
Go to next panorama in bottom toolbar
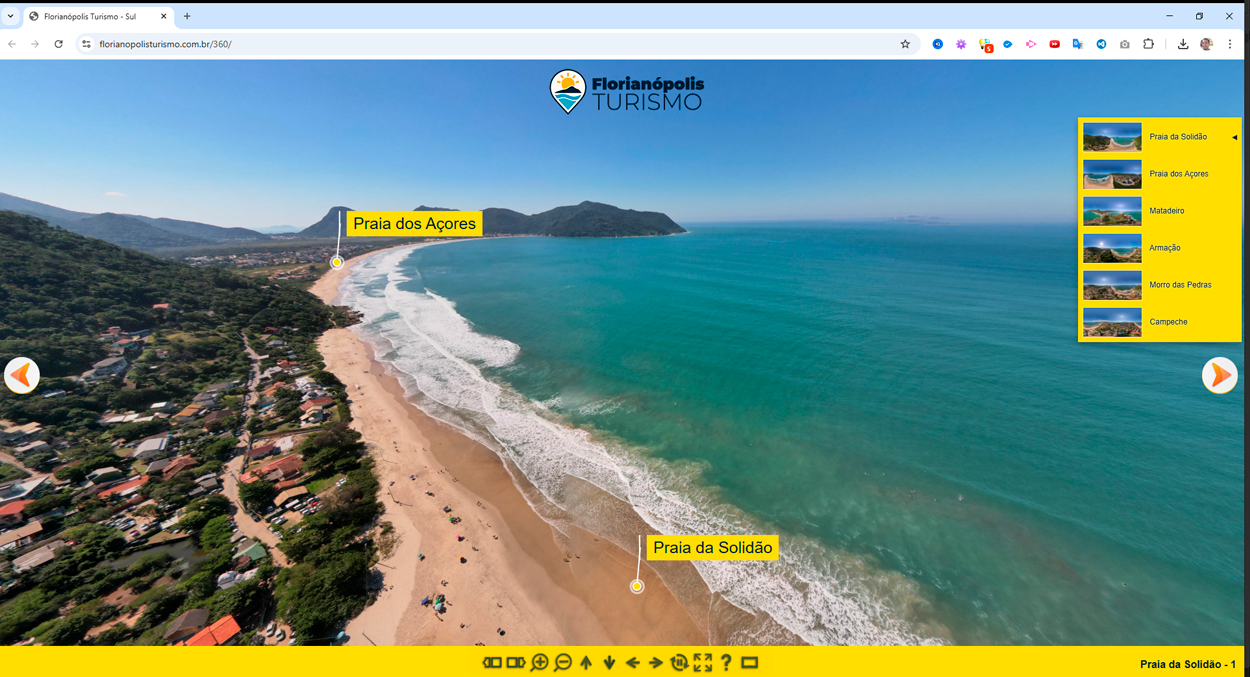(515, 662)
